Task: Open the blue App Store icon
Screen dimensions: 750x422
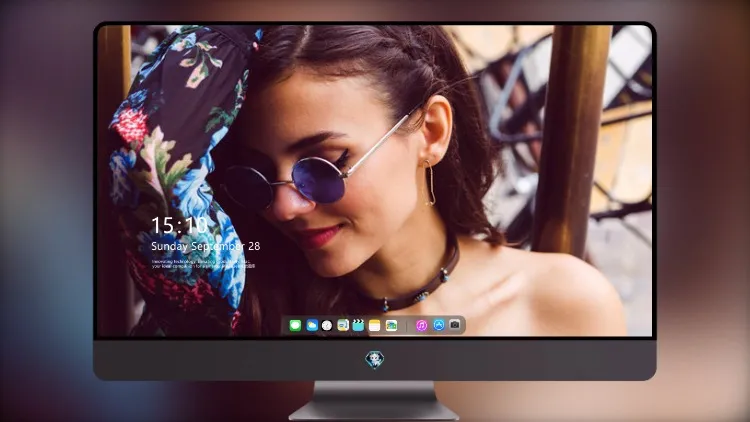Action: coord(439,325)
